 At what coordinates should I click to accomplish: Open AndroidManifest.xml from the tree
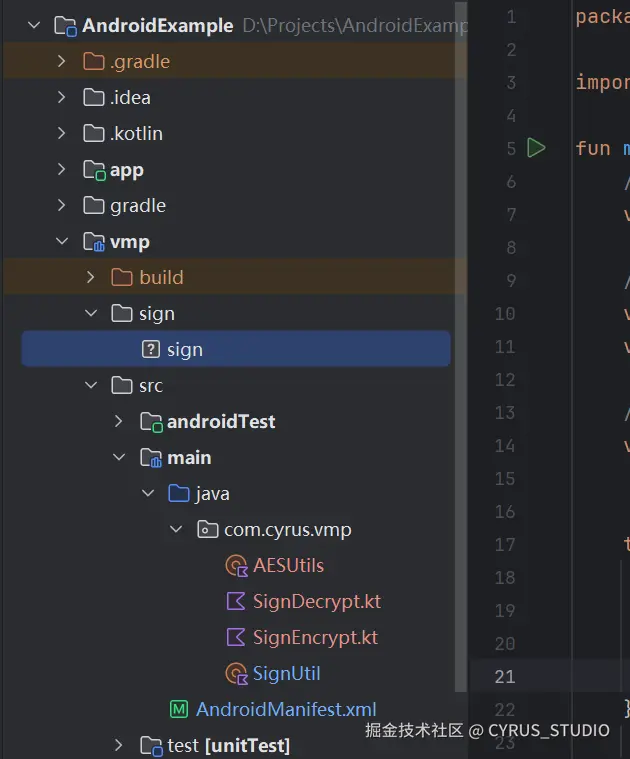pyautogui.click(x=286, y=709)
